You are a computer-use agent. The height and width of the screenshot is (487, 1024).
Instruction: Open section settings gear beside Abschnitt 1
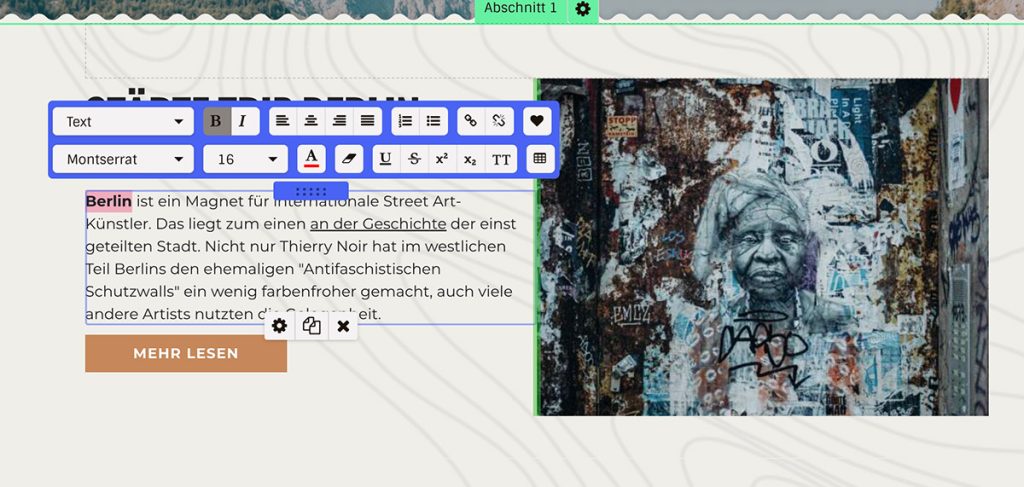583,9
